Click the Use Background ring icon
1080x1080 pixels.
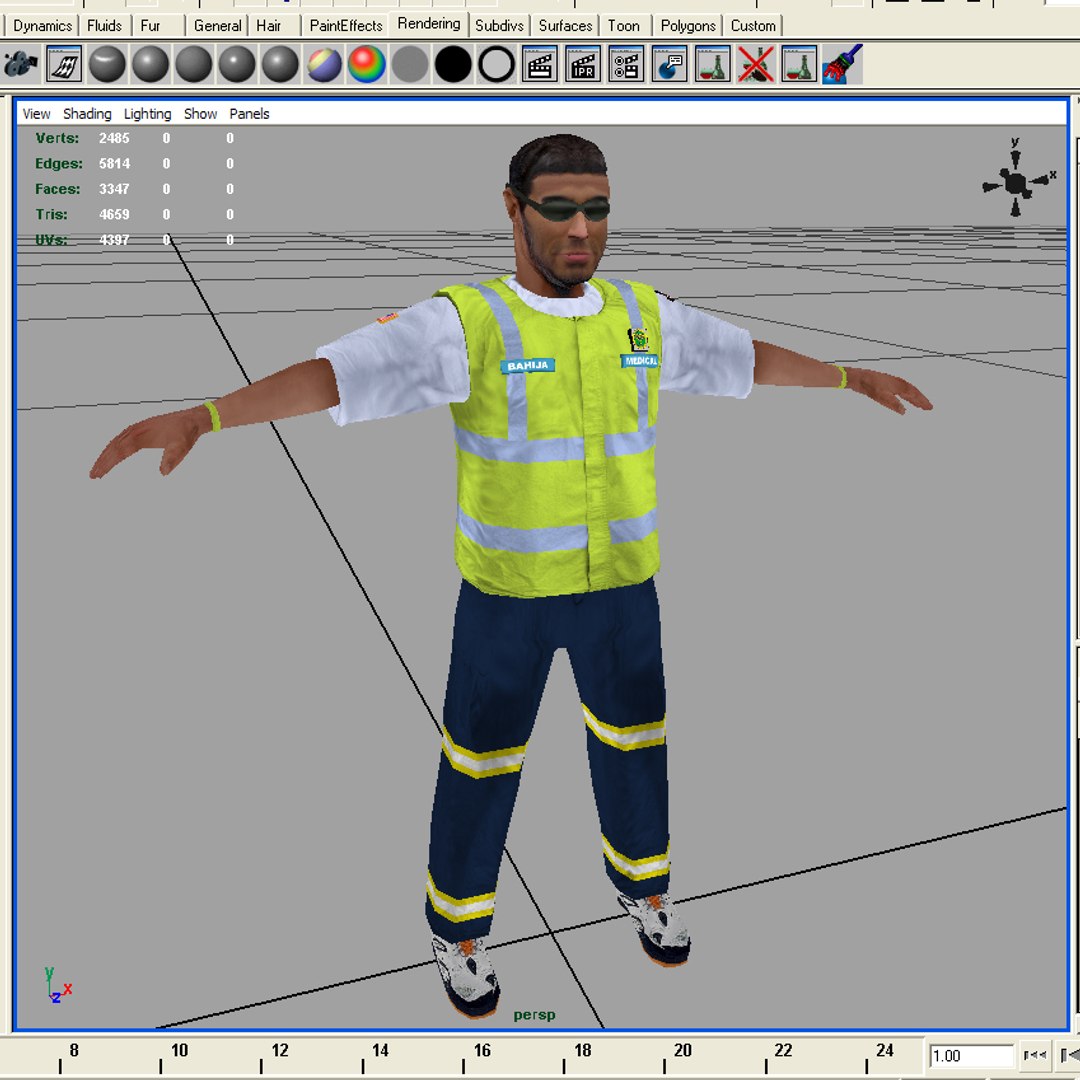tap(497, 65)
